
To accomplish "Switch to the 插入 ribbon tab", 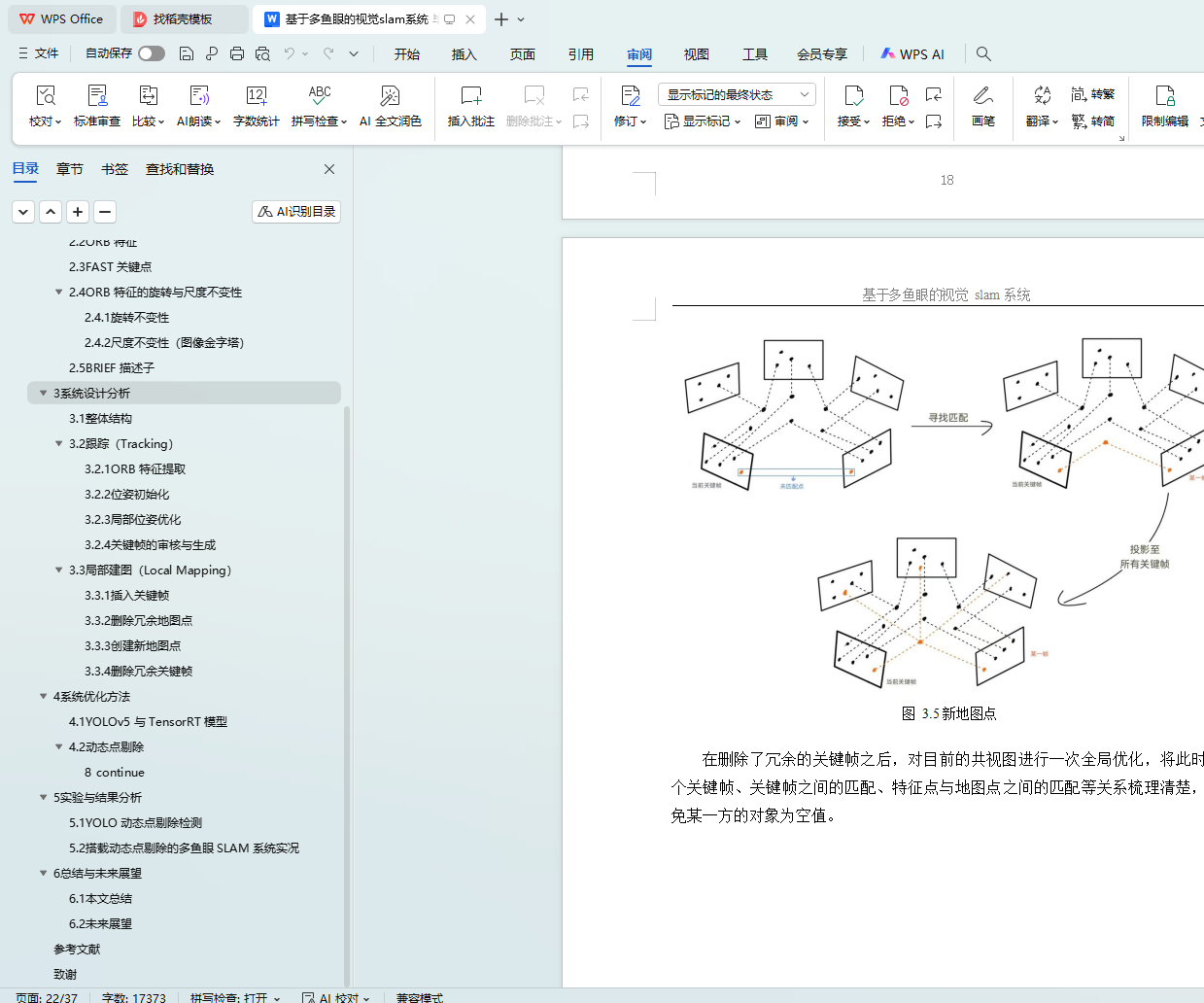I will click(x=464, y=54).
